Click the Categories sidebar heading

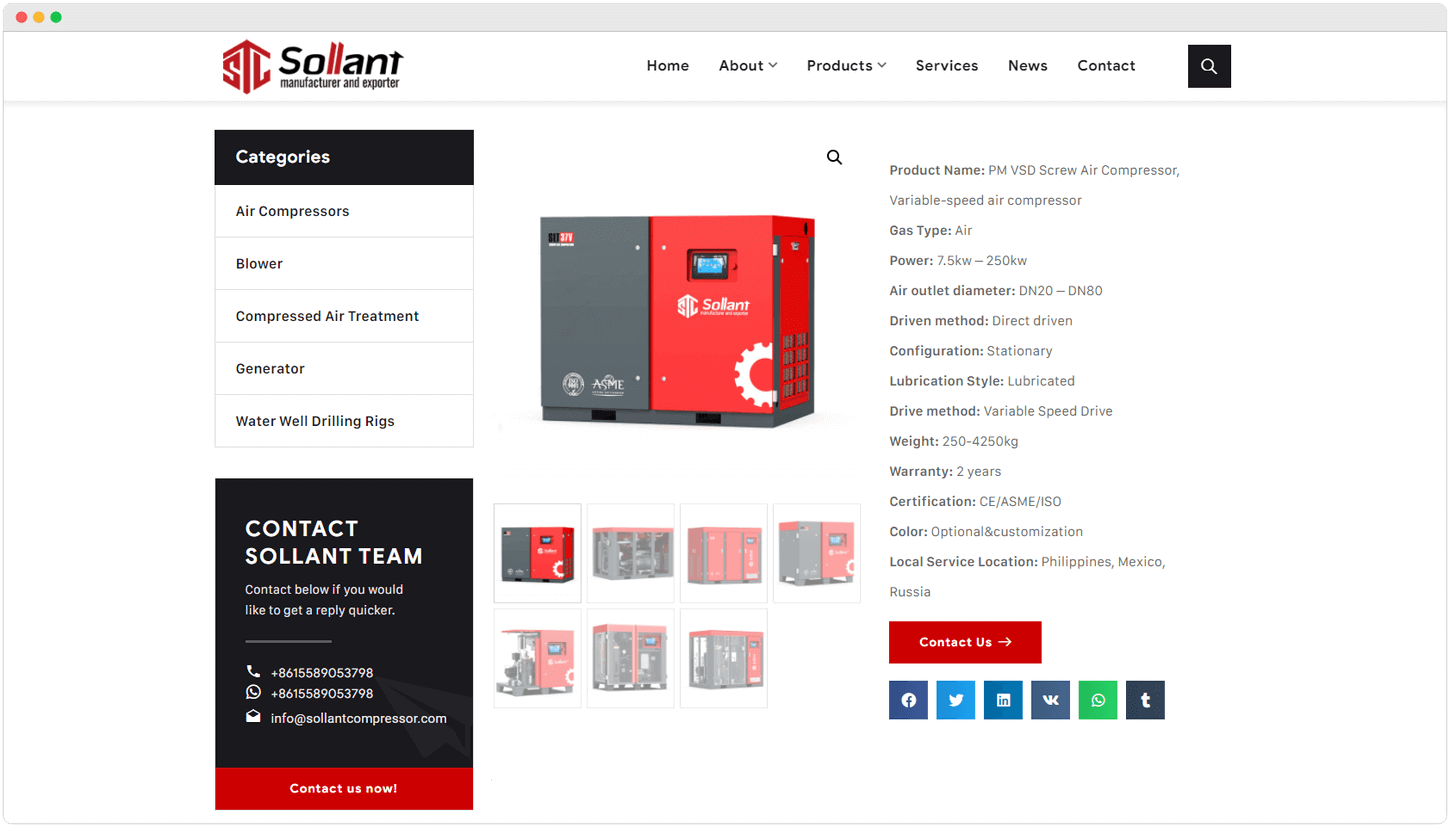(283, 157)
